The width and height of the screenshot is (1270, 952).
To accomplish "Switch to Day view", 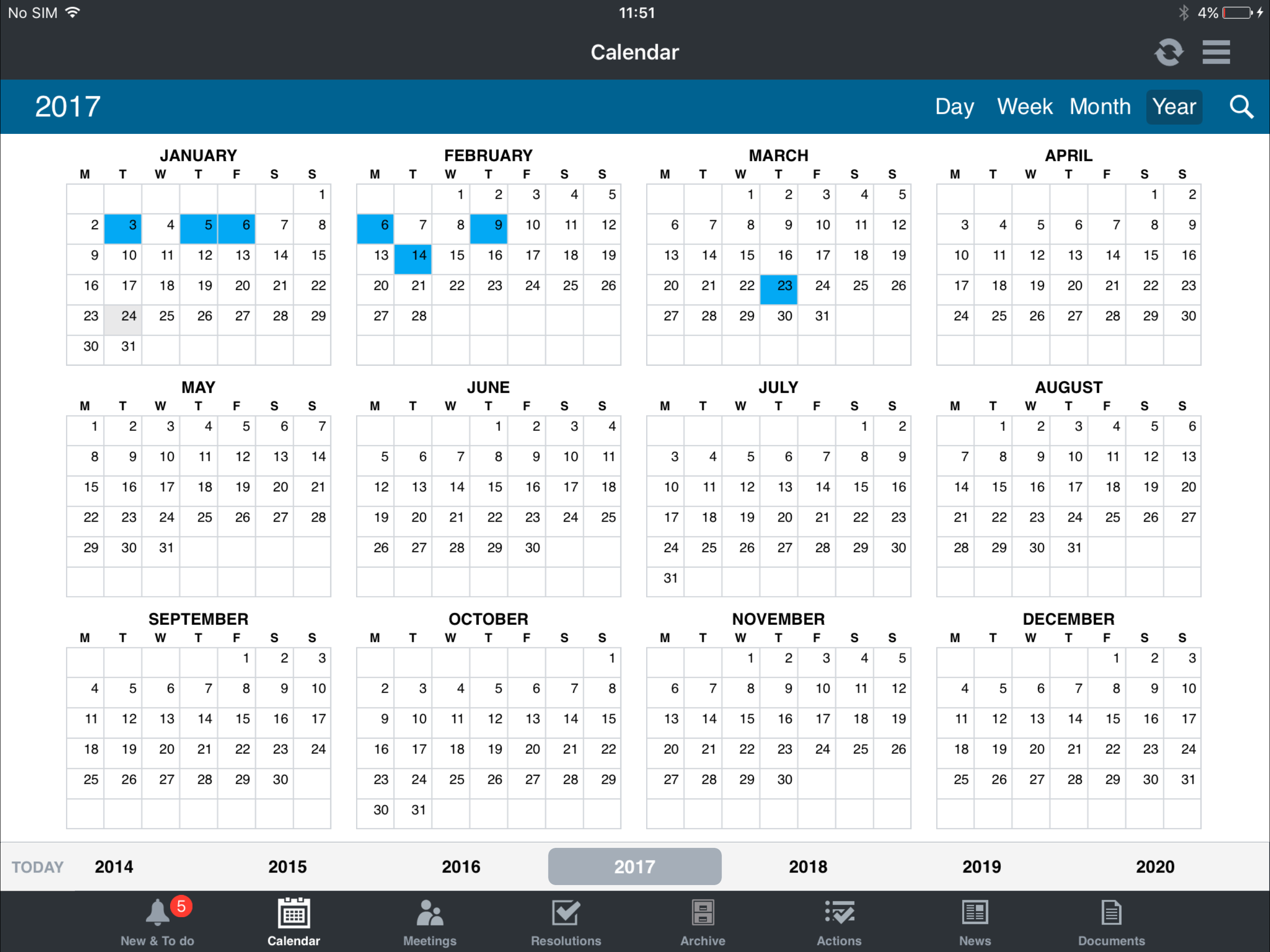I will coord(954,107).
